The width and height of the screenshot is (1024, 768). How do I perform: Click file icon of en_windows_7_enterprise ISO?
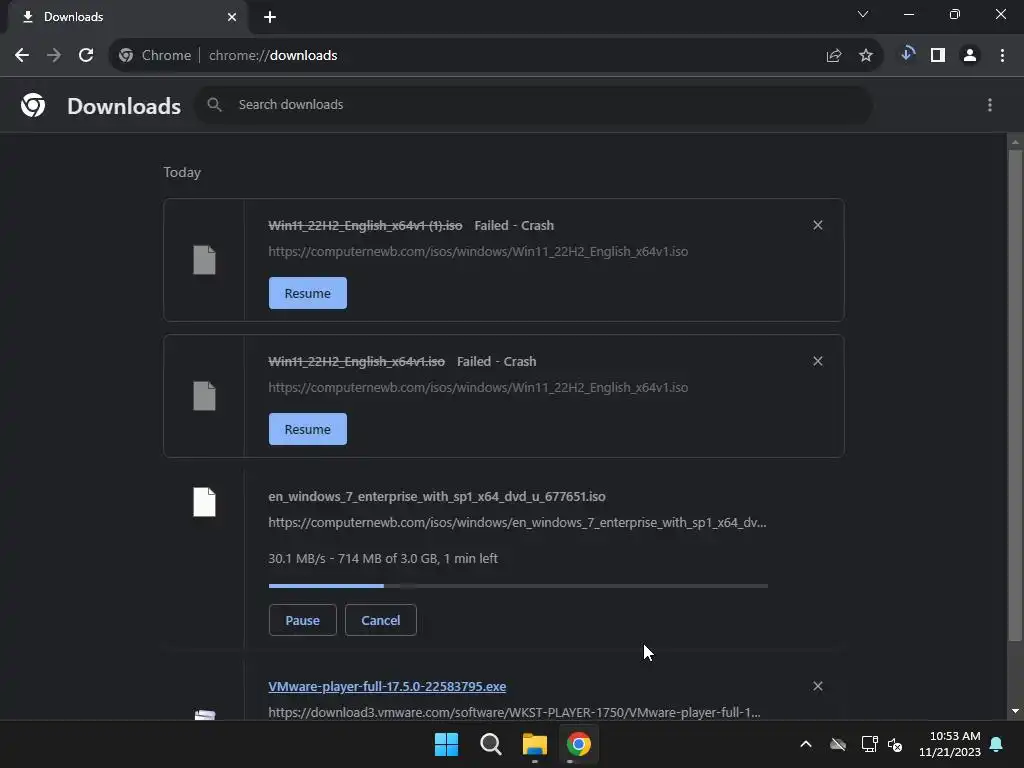coord(204,502)
